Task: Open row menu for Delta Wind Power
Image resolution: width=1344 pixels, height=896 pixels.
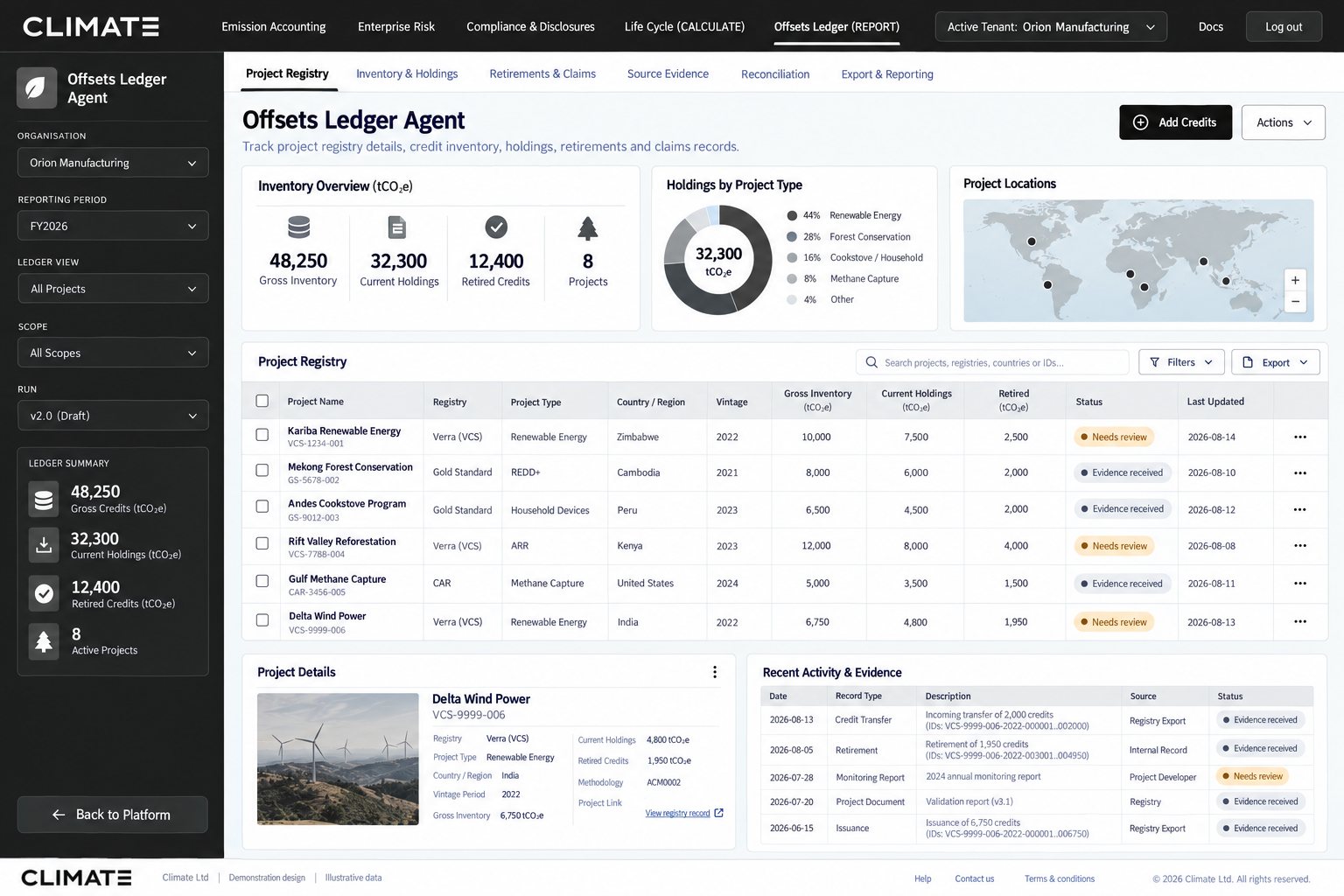Action: click(1300, 622)
